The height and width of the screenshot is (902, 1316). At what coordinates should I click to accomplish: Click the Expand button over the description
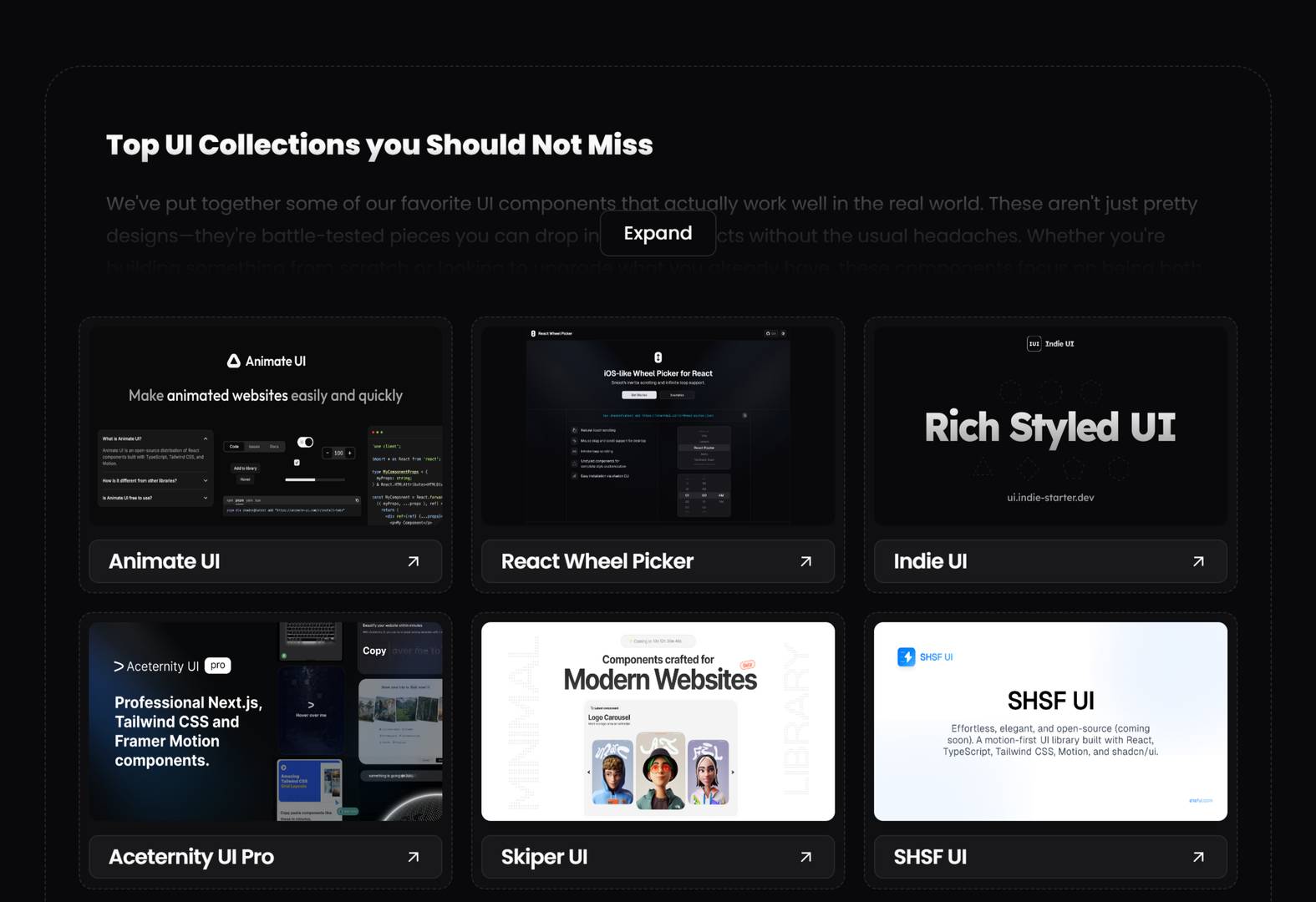tap(658, 233)
